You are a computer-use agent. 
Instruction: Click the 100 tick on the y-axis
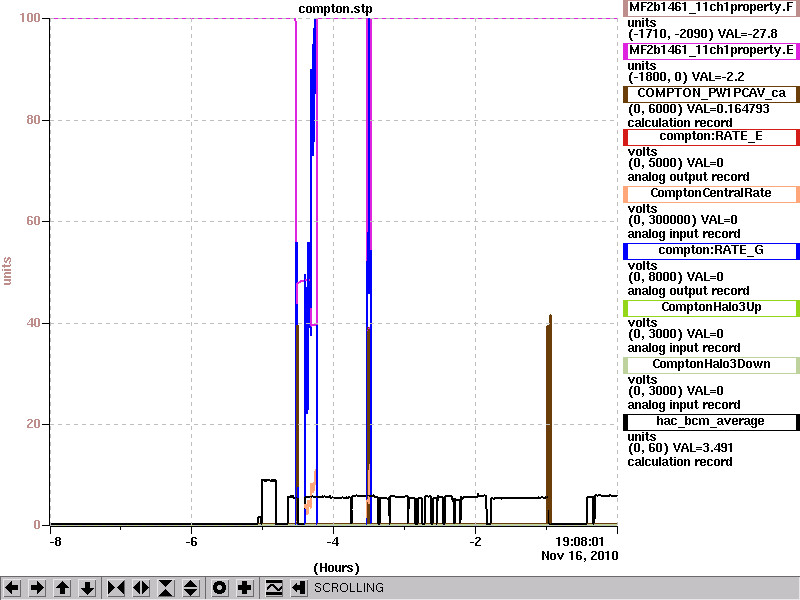(x=30, y=18)
